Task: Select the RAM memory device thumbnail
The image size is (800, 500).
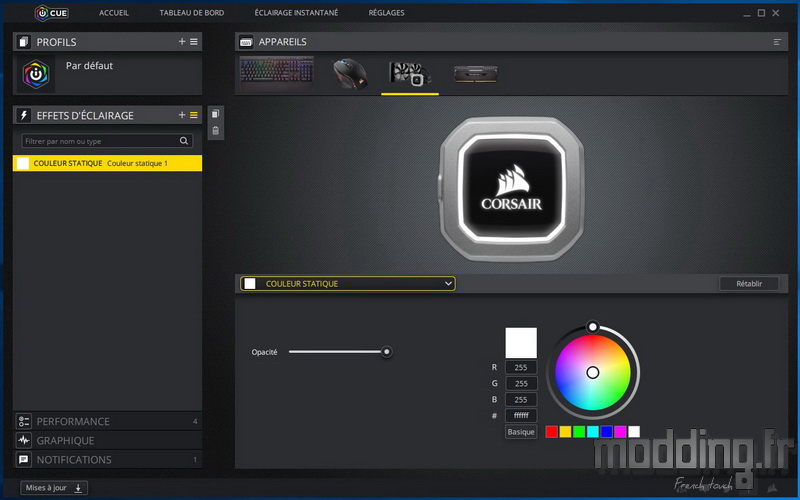Action: point(476,74)
